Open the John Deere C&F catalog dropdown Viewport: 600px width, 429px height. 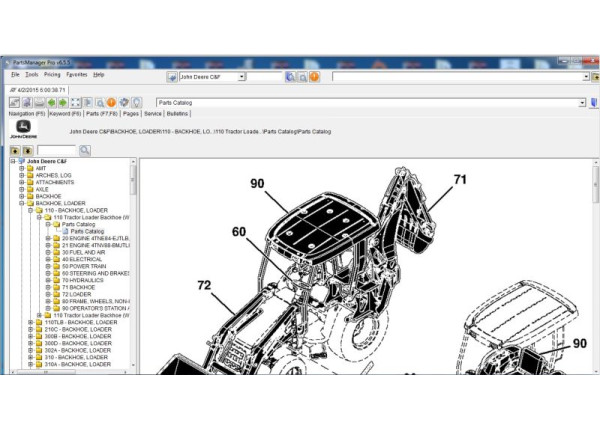(240, 77)
